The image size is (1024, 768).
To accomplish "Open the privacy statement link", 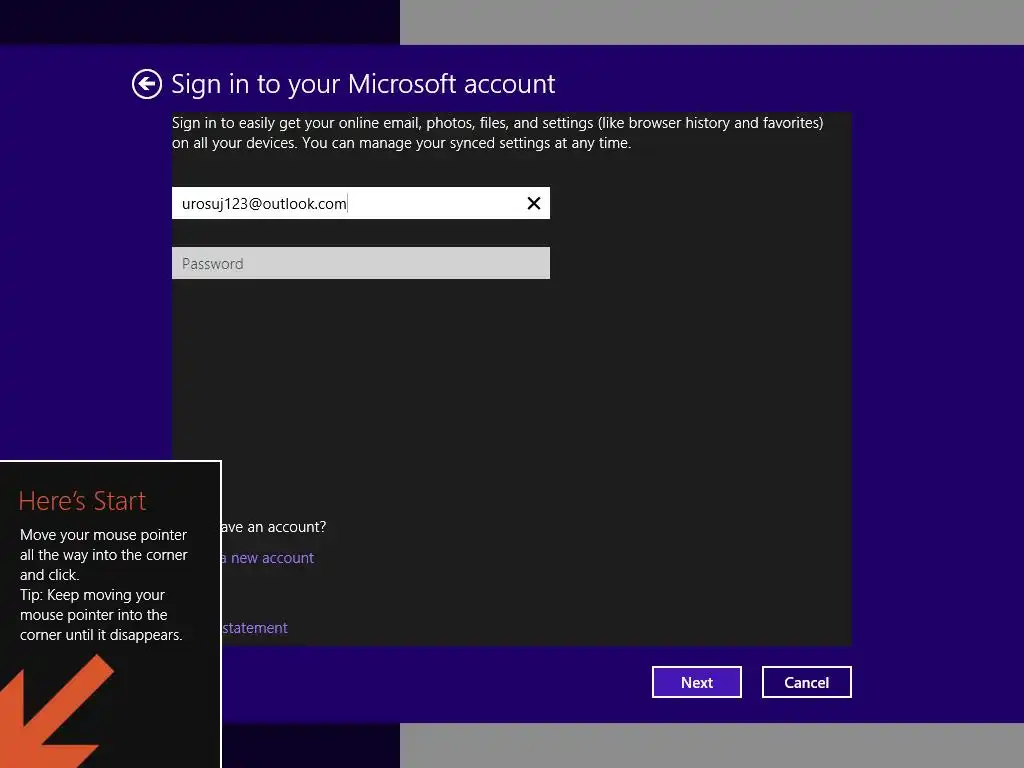I will (x=255, y=628).
